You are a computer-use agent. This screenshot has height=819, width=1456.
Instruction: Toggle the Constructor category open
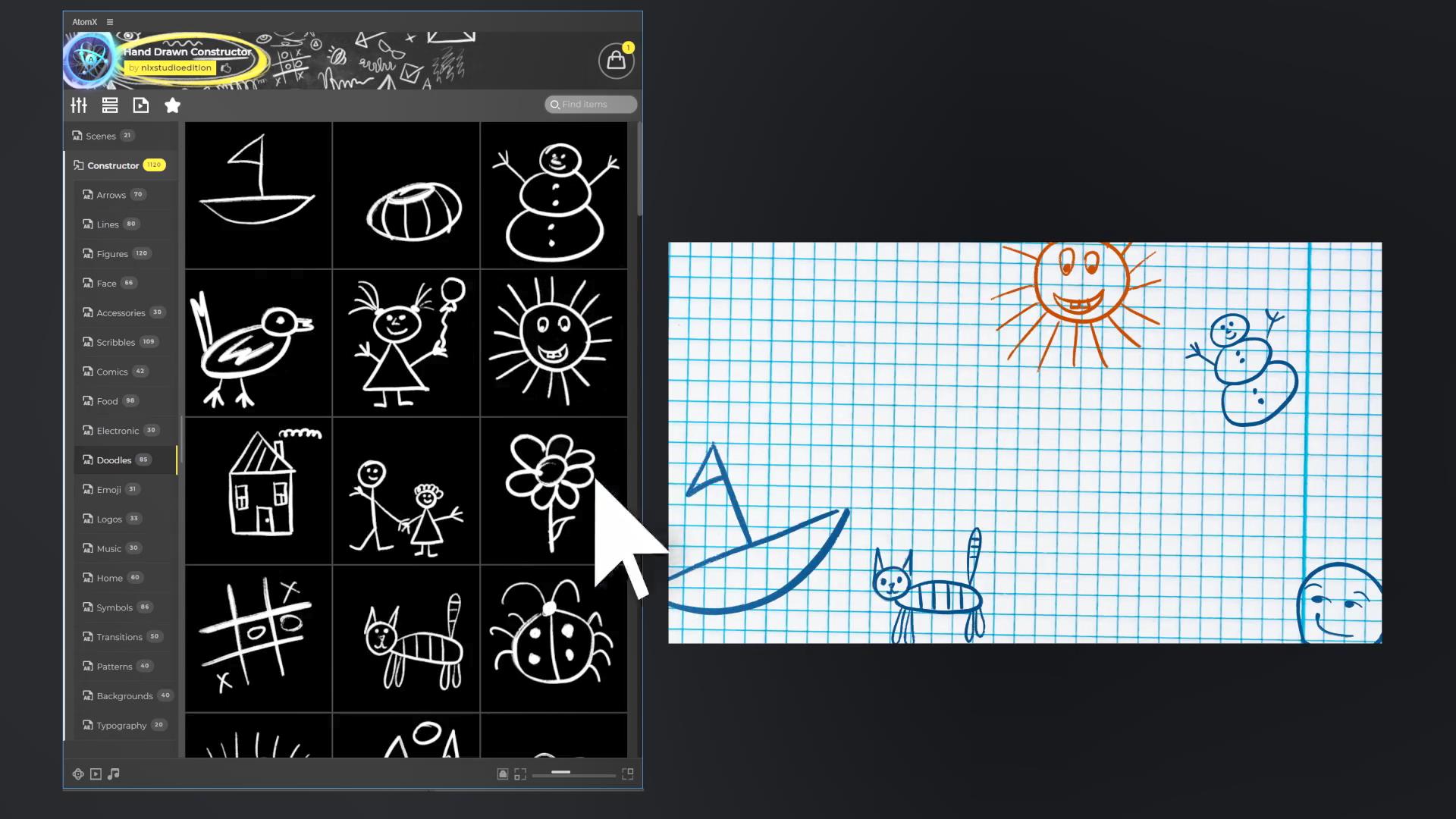(x=113, y=164)
